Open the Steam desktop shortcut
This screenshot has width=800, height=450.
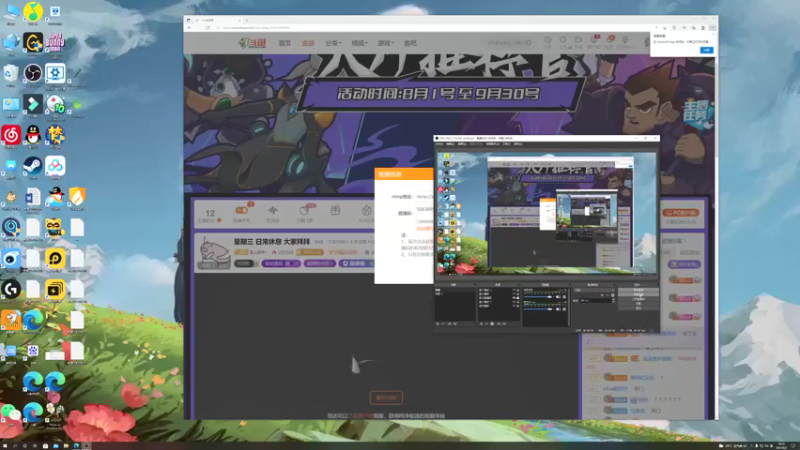[33, 166]
